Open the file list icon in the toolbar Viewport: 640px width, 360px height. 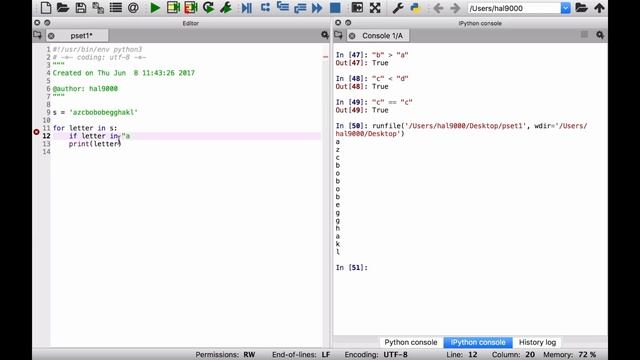point(116,8)
